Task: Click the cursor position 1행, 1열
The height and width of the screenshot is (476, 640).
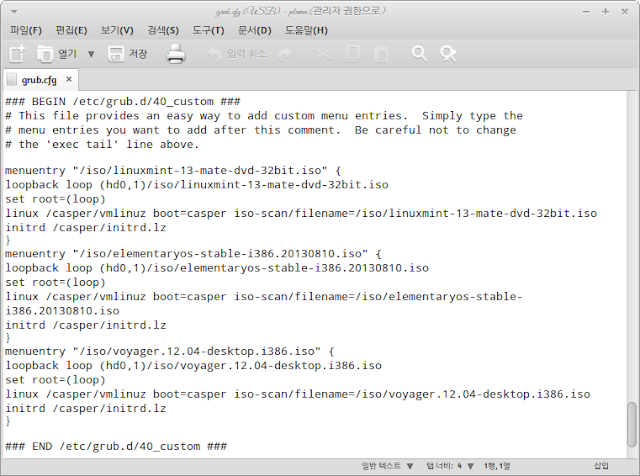Action: pos(497,466)
